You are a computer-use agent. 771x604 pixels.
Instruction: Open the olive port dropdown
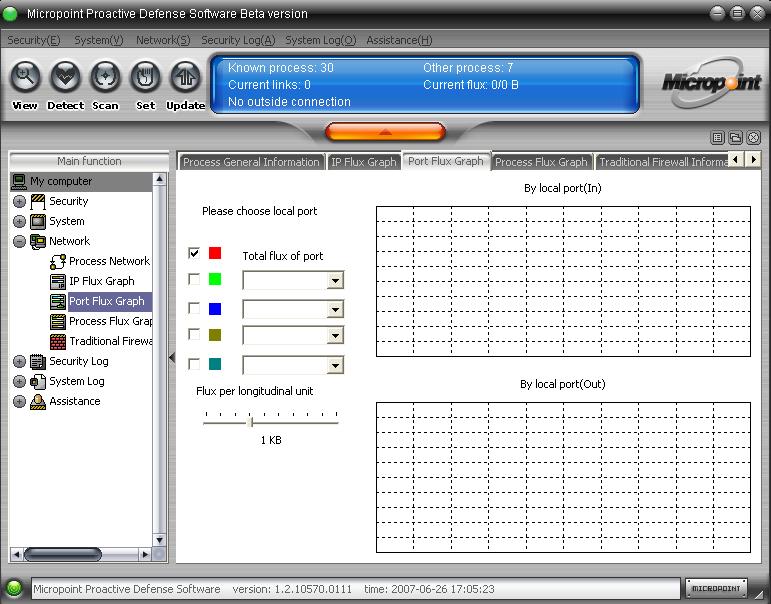tap(335, 336)
